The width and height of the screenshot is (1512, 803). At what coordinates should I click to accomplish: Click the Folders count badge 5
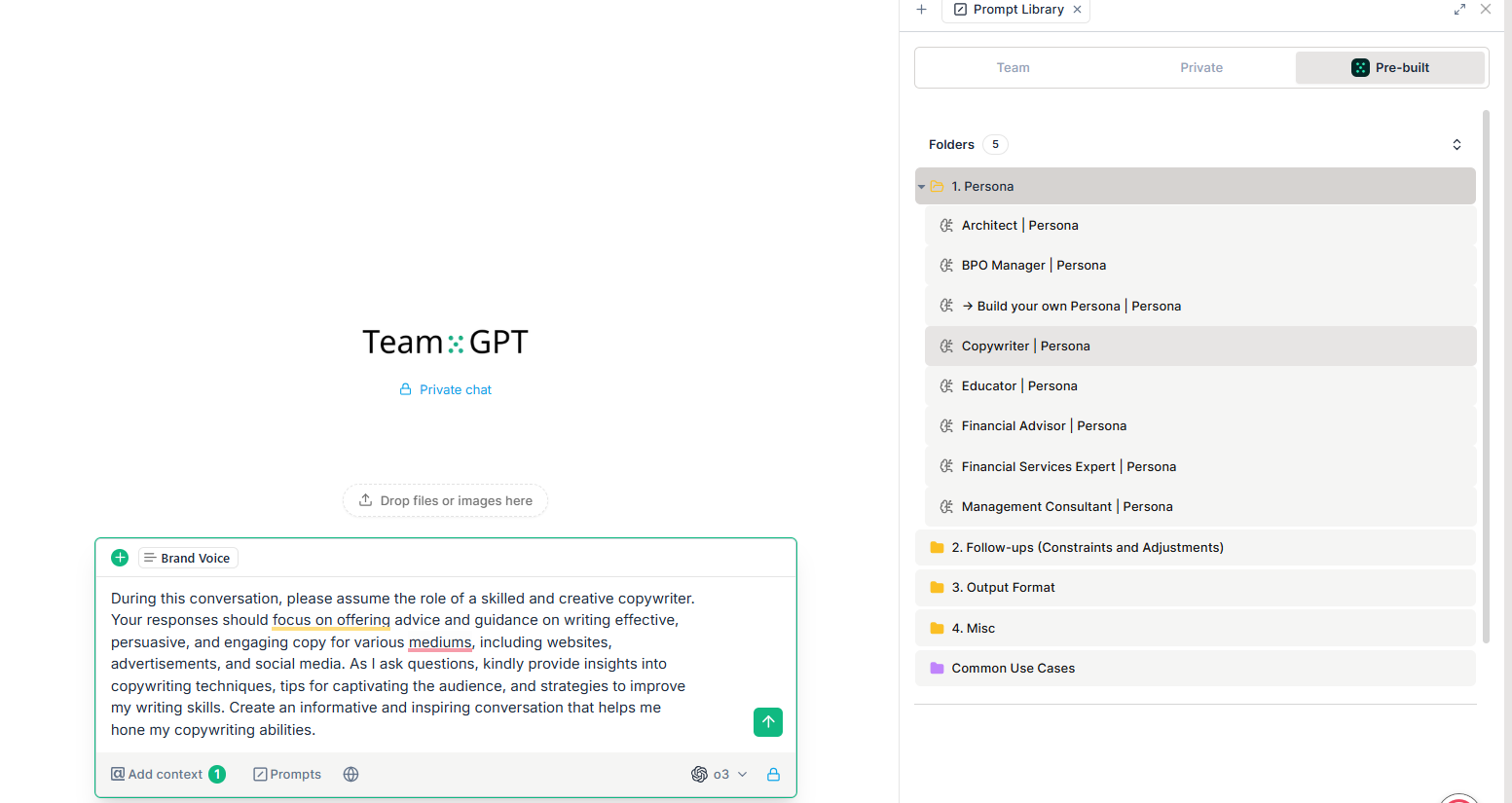(995, 145)
